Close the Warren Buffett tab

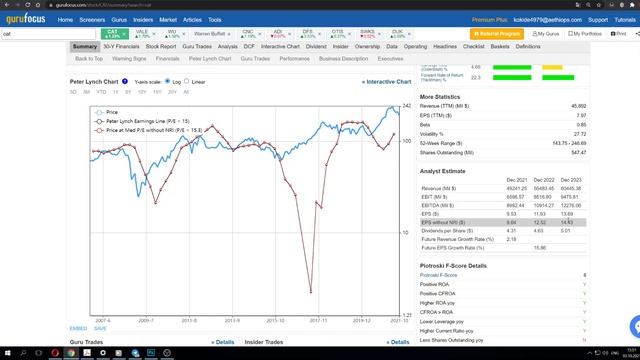(x=229, y=34)
